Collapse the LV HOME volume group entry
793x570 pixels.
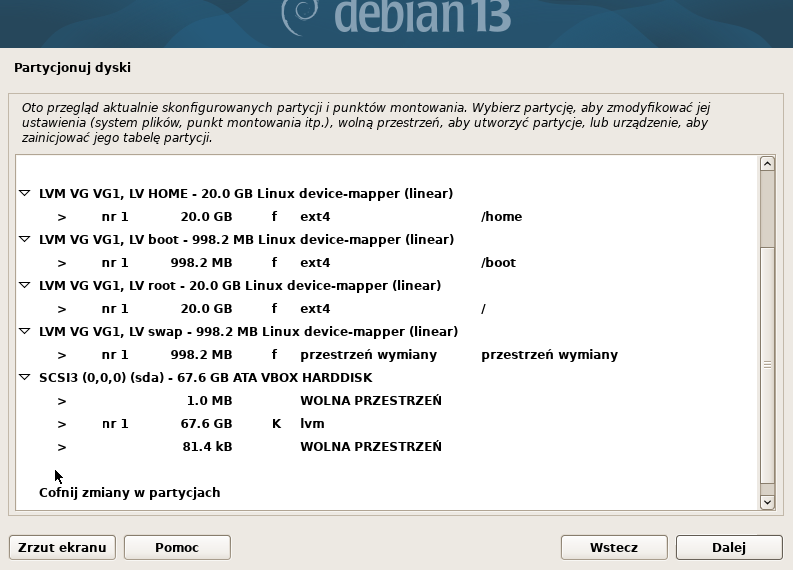(x=25, y=194)
